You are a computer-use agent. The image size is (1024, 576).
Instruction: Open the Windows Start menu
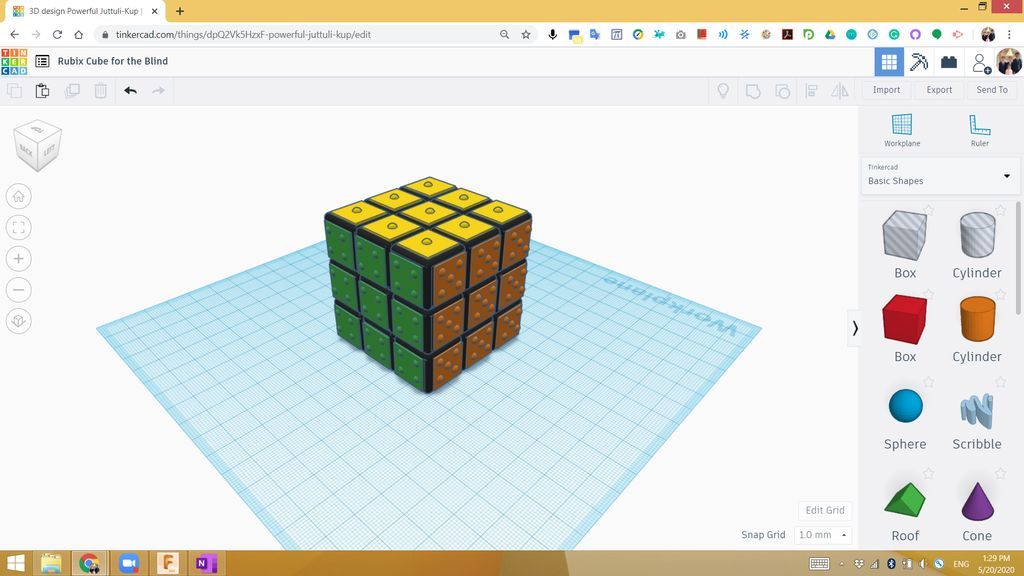(15, 563)
